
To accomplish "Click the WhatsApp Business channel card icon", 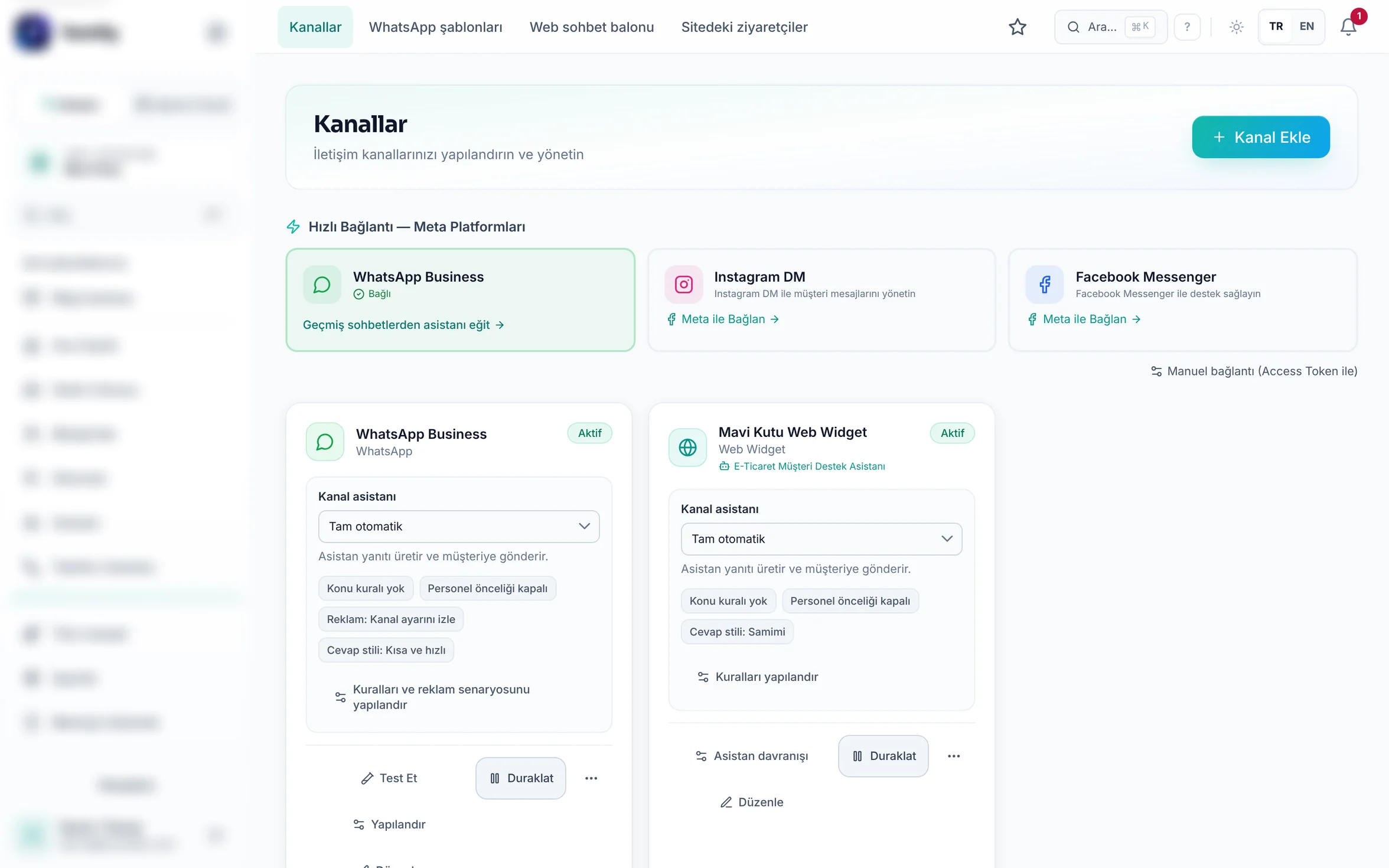I will (325, 442).
